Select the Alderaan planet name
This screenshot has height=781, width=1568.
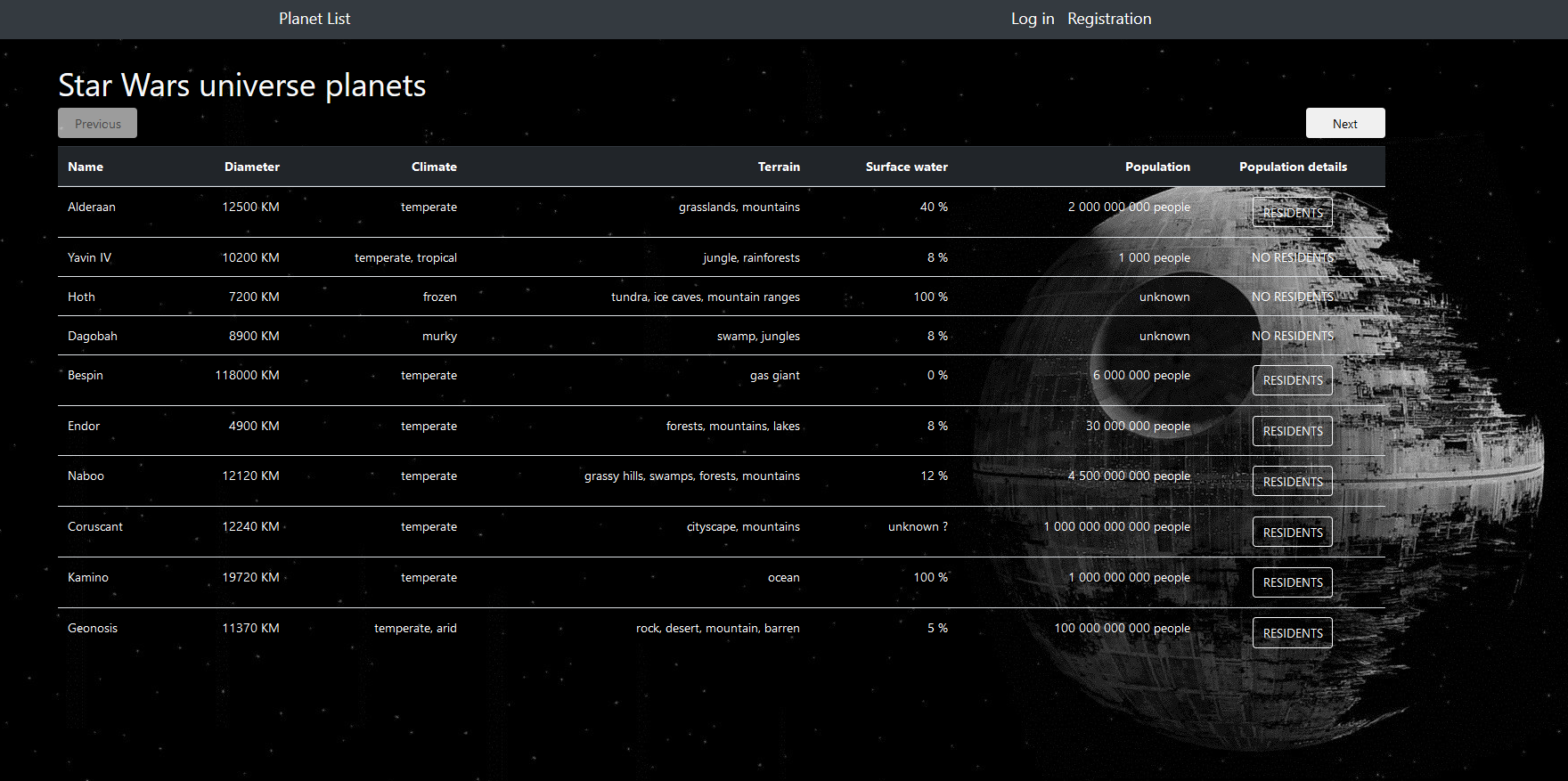coord(92,207)
